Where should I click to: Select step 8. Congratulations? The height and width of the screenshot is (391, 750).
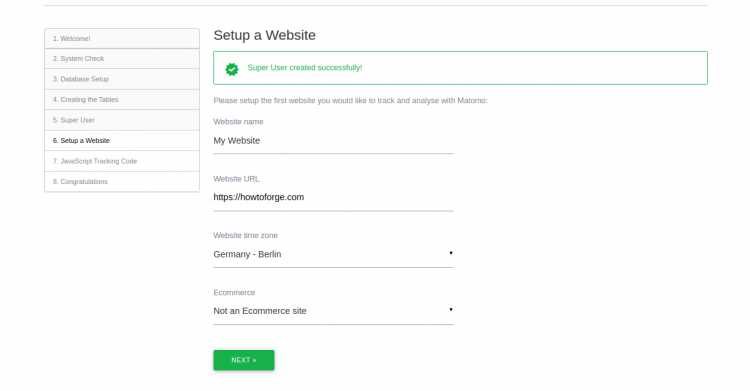click(122, 182)
